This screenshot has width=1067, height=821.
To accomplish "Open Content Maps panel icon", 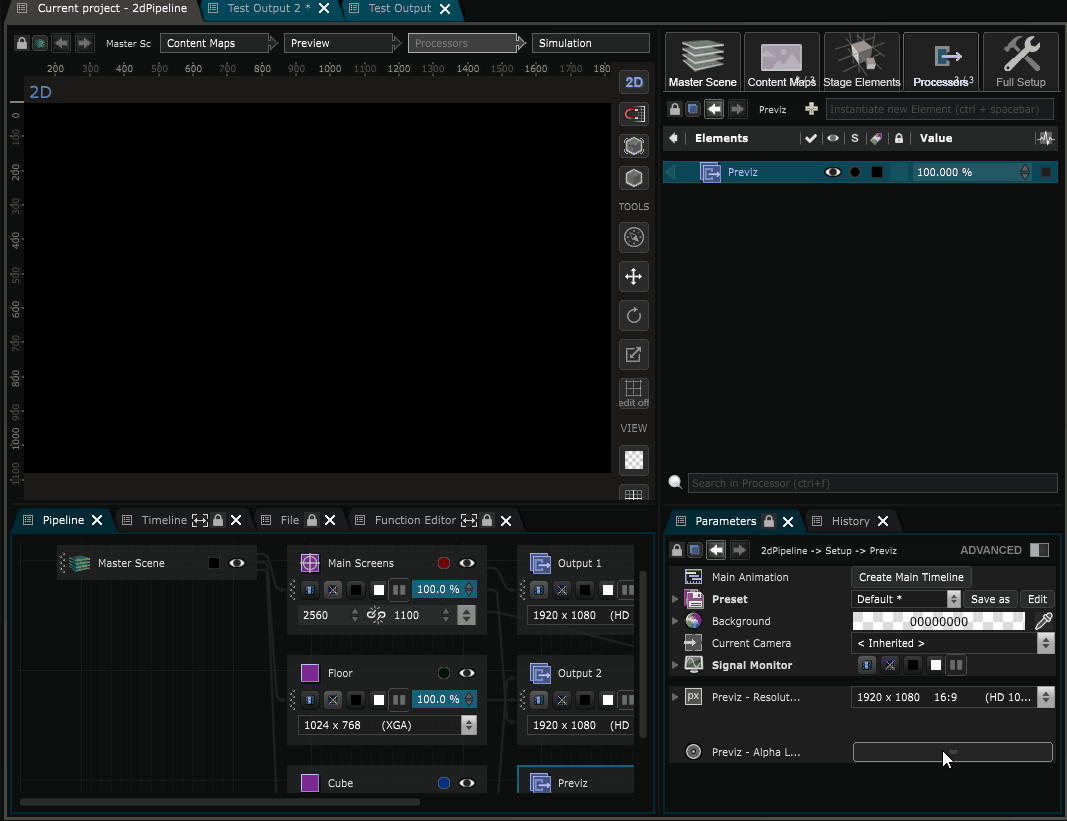I will point(781,62).
